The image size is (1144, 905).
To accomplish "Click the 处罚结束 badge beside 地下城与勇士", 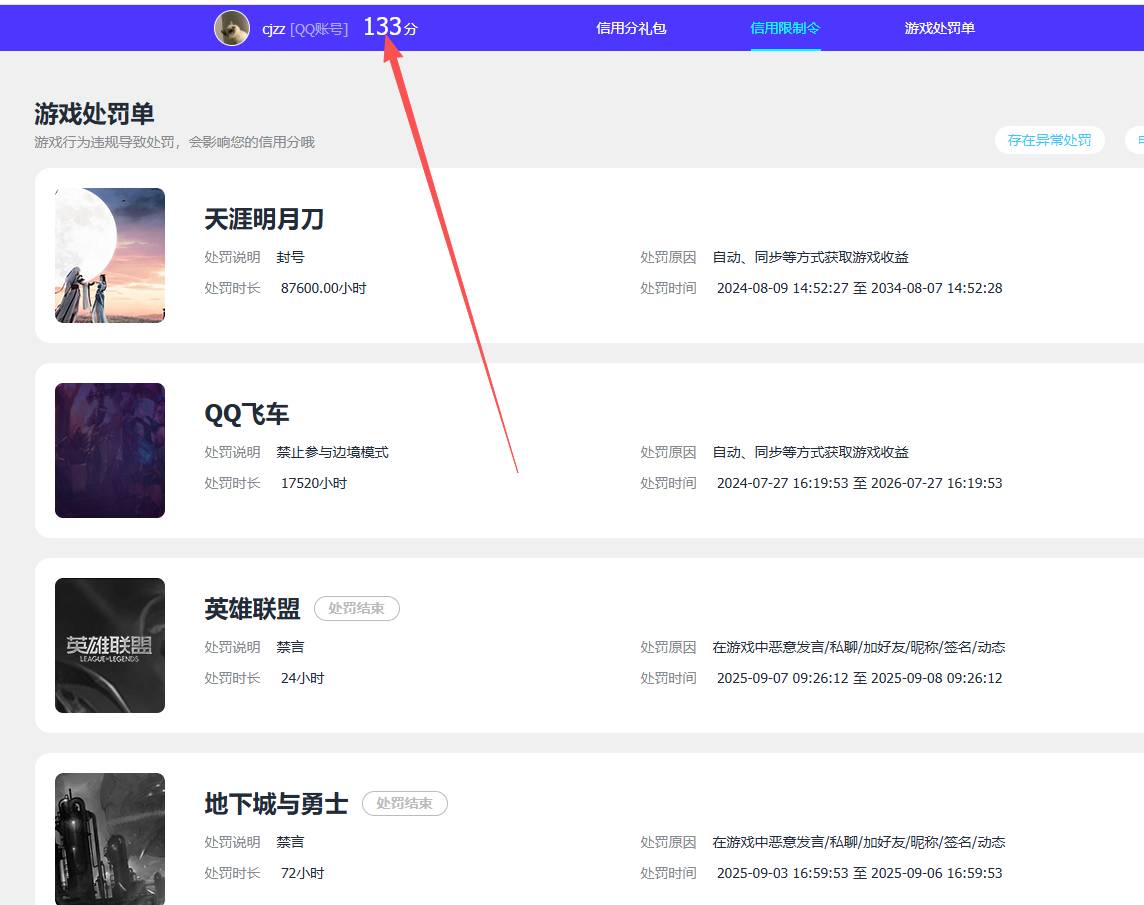I will point(405,803).
